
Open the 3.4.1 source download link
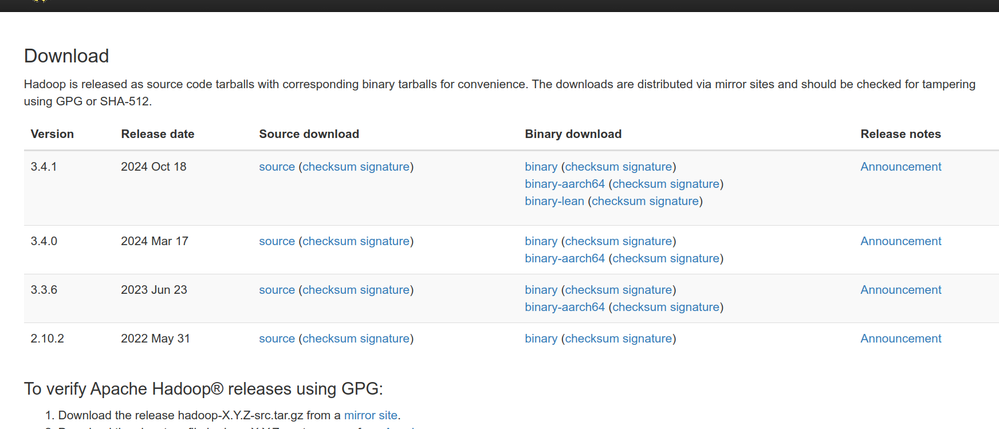tap(277, 167)
